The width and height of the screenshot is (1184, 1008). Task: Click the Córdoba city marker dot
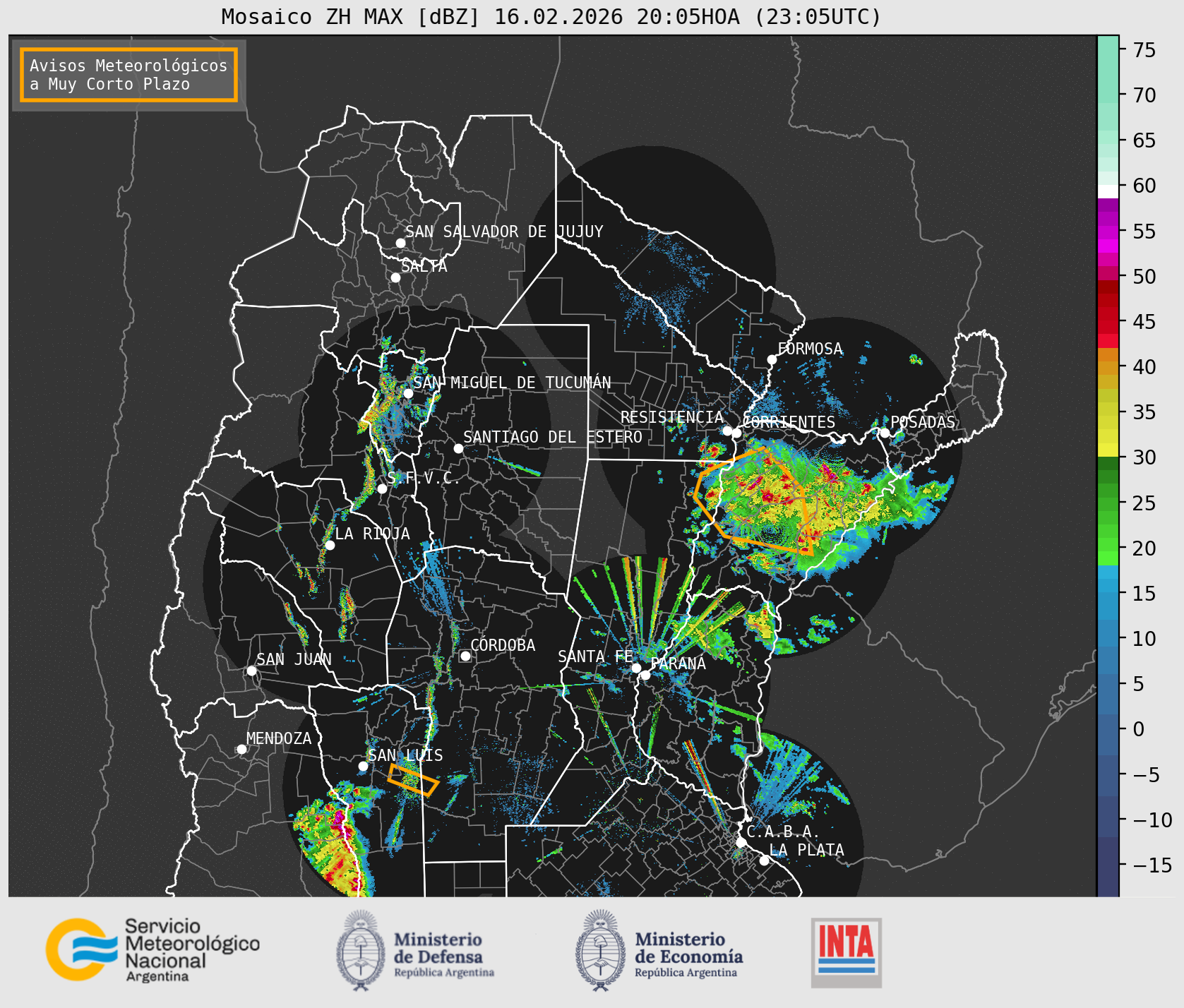tap(465, 656)
